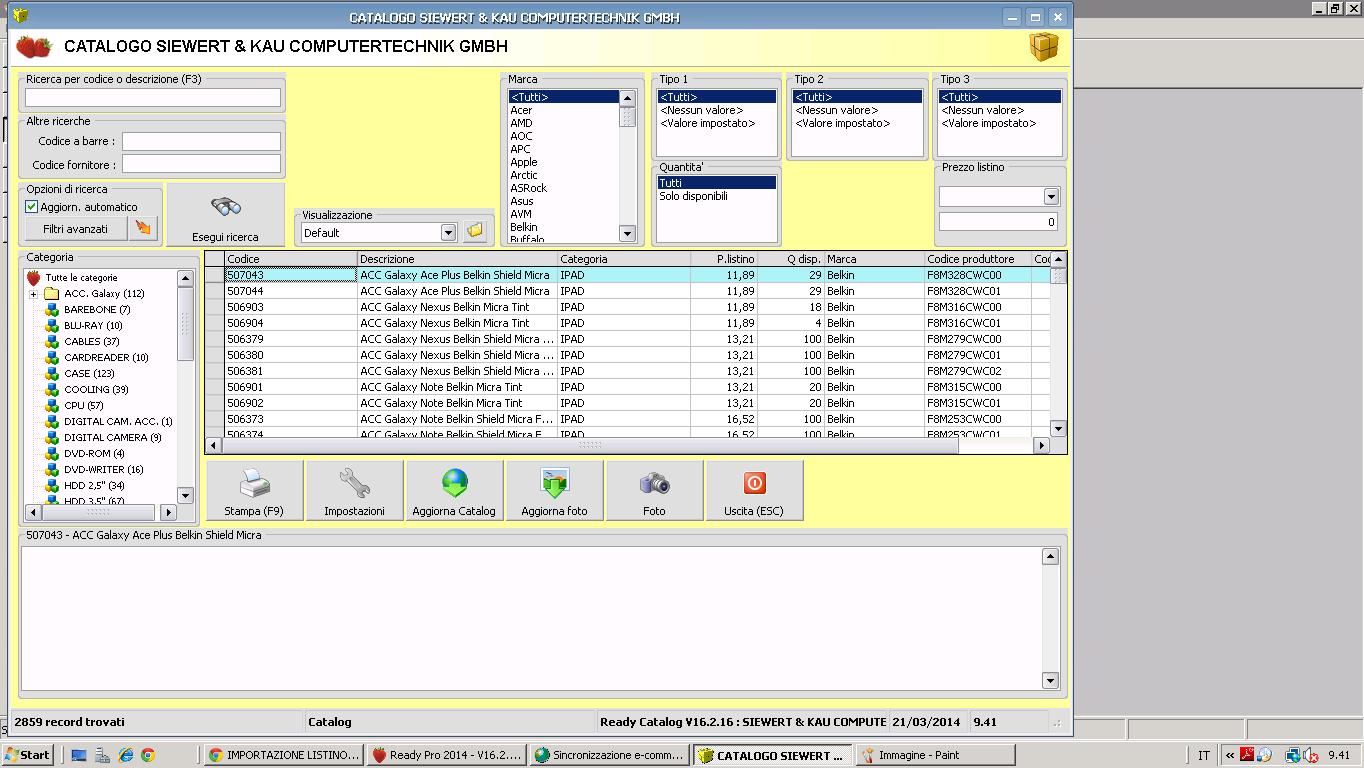Click the Uscita (ESC) exit button

754,490
